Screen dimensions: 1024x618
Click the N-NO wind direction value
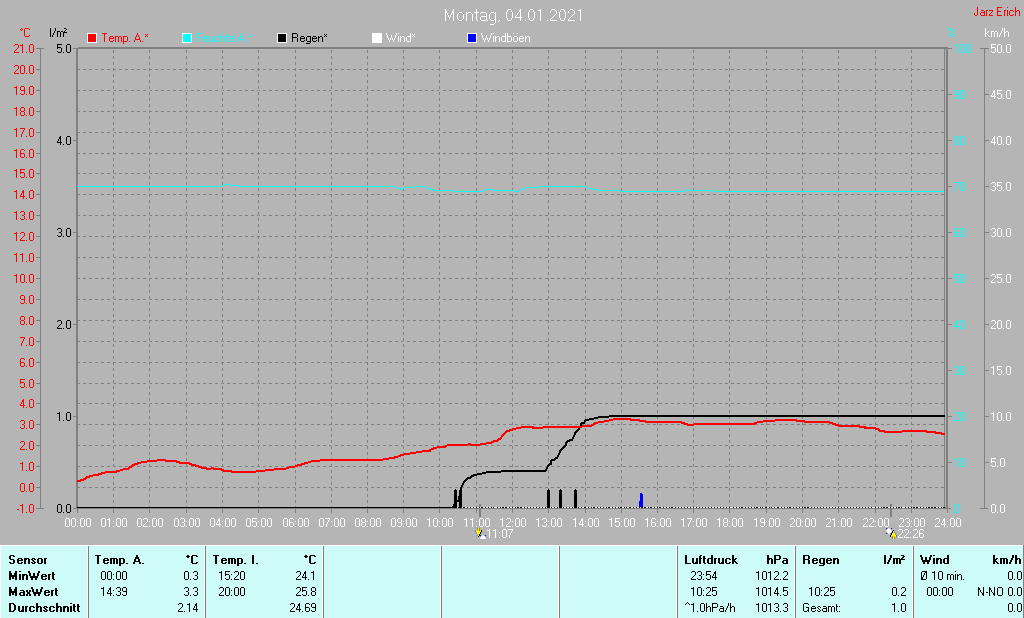coord(991,592)
